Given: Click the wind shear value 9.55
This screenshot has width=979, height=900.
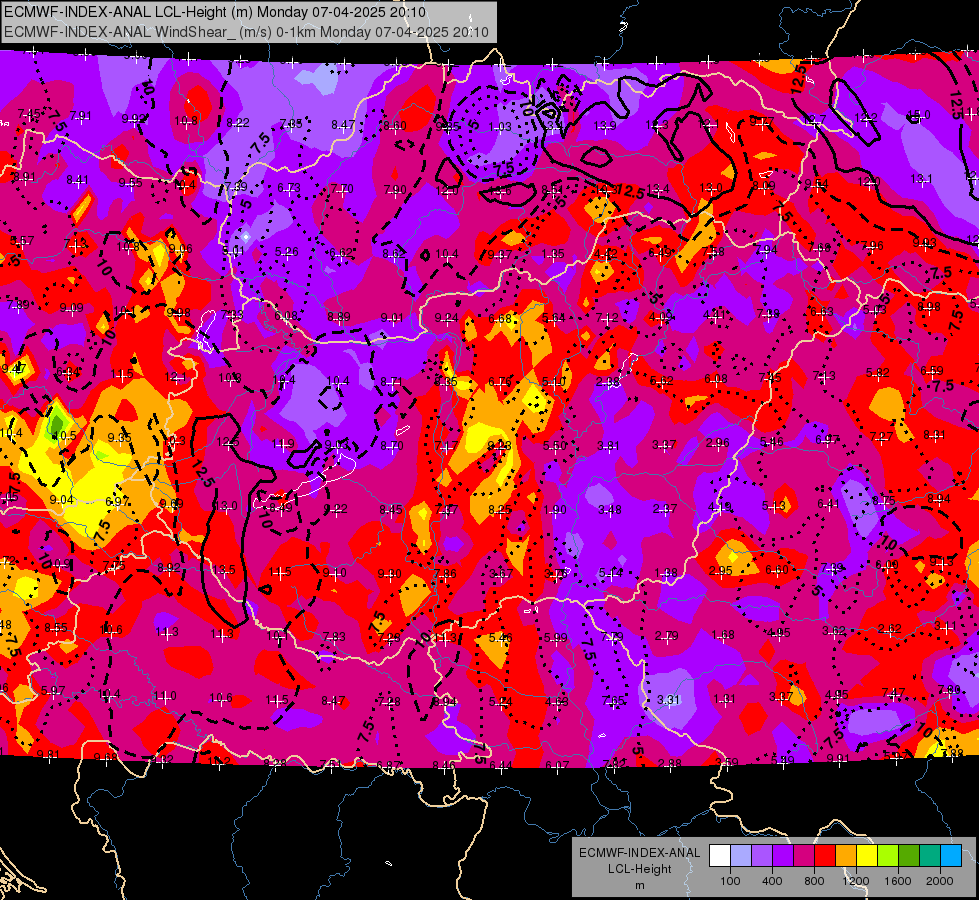Looking at the screenshot, I should (130, 182).
